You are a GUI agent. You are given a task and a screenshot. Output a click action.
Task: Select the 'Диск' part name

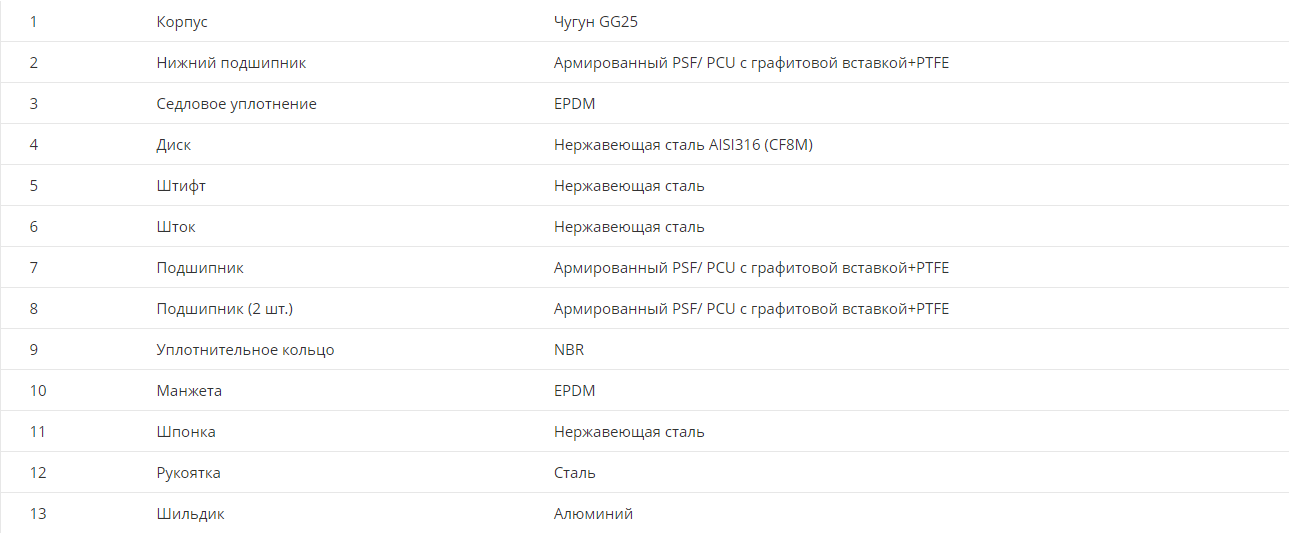pos(173,145)
